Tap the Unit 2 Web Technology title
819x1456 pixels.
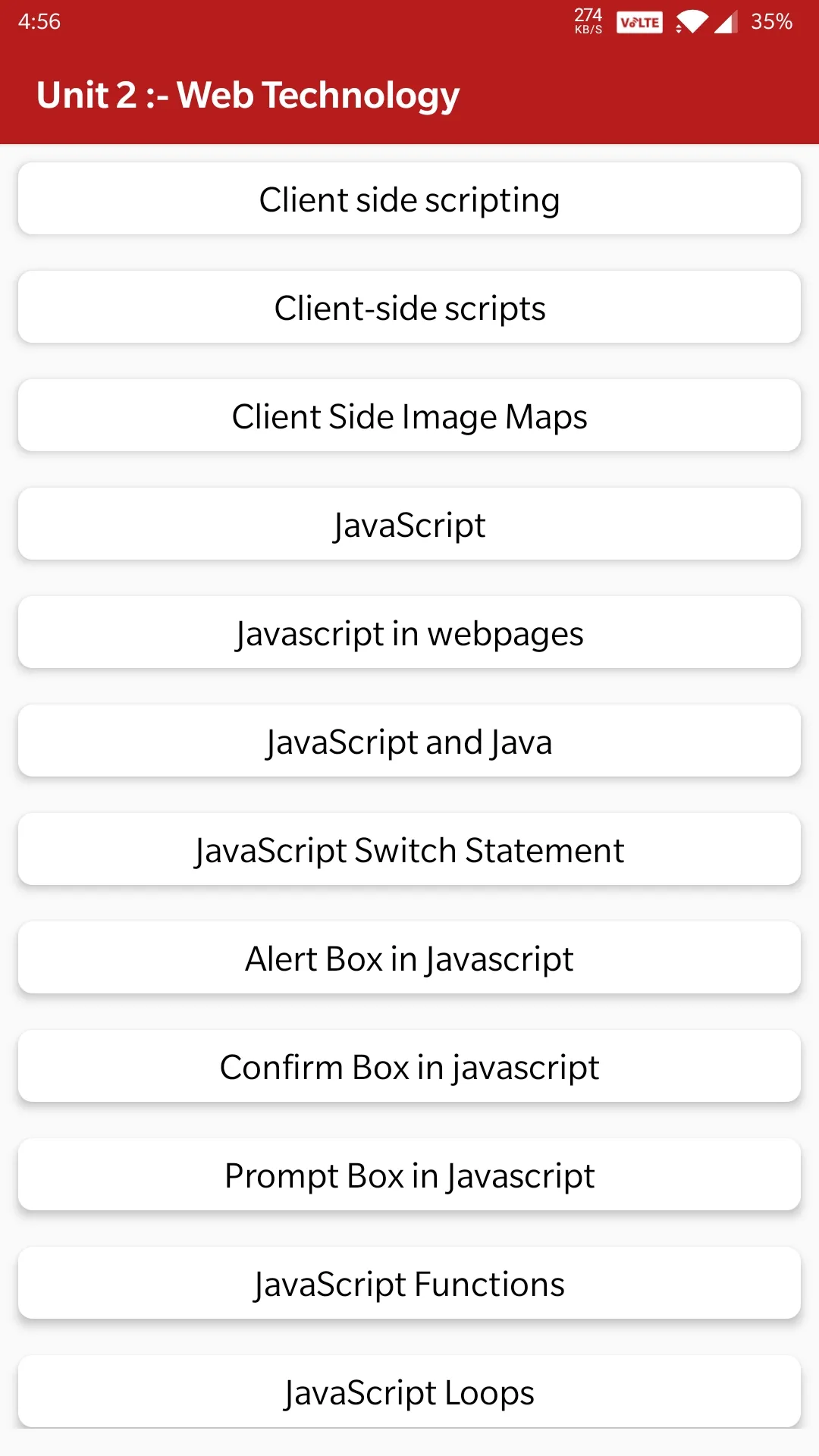[x=248, y=96]
